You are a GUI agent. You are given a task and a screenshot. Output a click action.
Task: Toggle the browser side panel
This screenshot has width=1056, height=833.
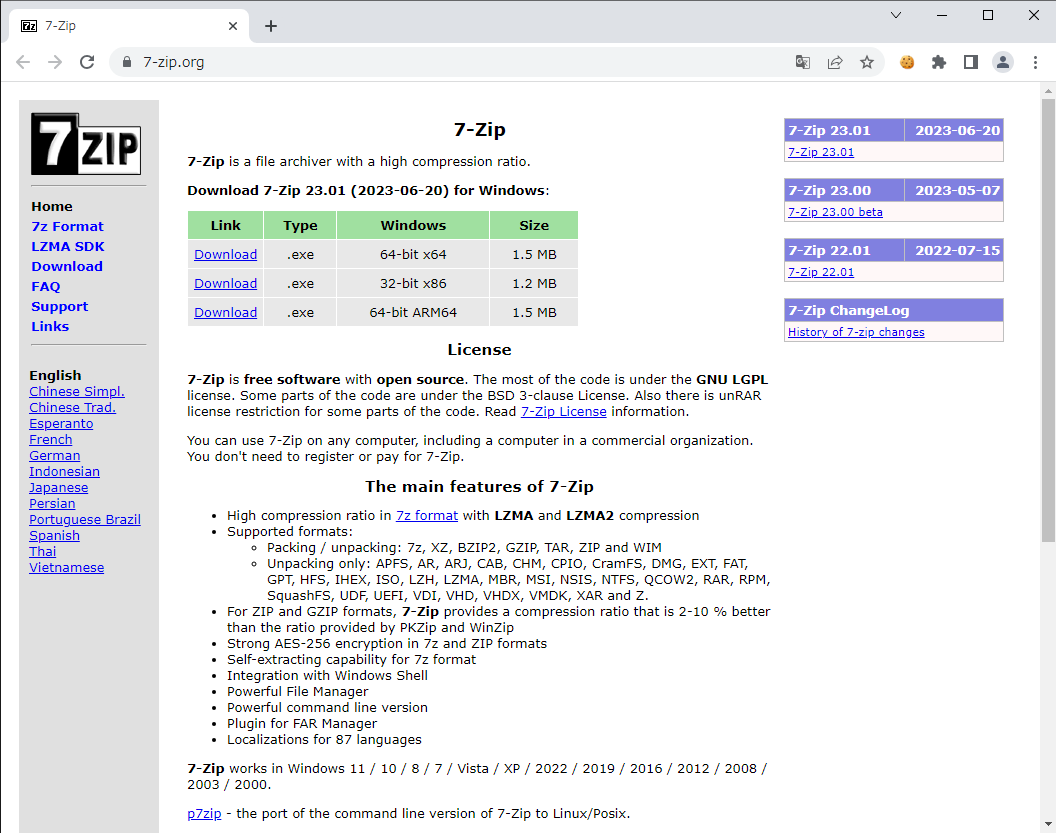[x=970, y=62]
